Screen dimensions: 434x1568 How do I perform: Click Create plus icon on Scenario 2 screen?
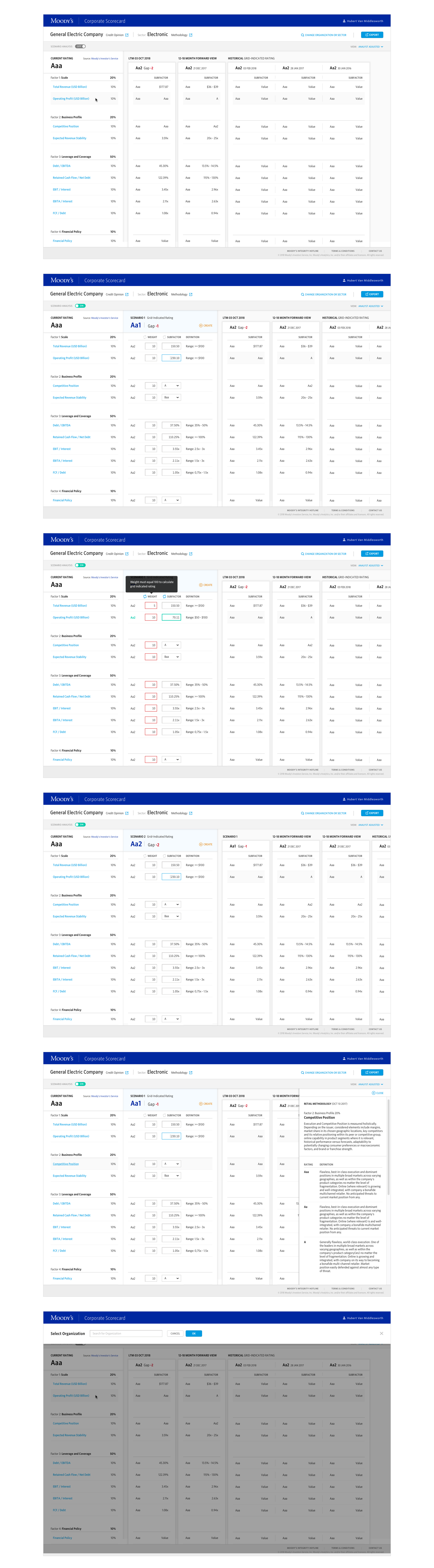click(x=201, y=844)
